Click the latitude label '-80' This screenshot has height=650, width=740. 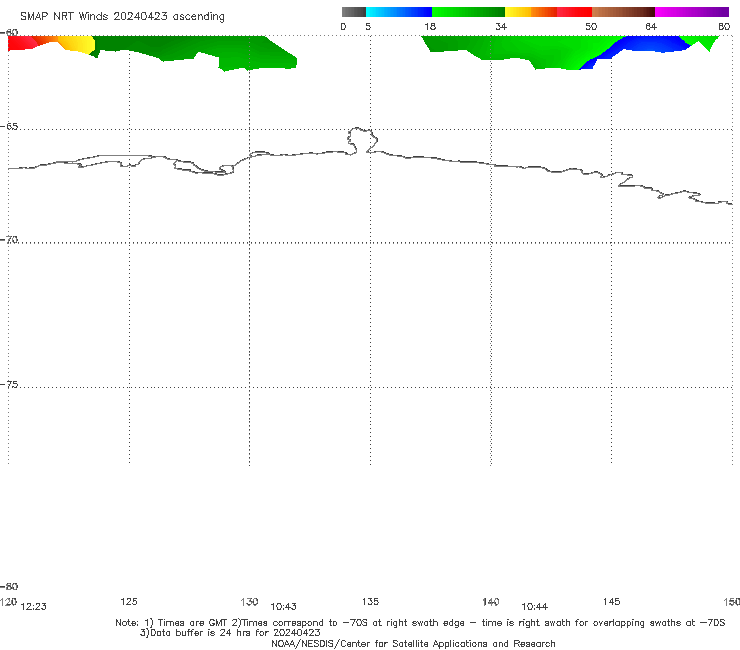point(9,586)
